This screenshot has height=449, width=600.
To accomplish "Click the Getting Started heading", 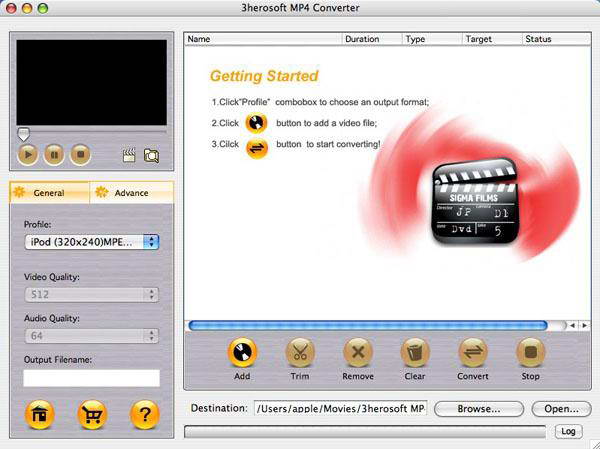I will [x=264, y=75].
